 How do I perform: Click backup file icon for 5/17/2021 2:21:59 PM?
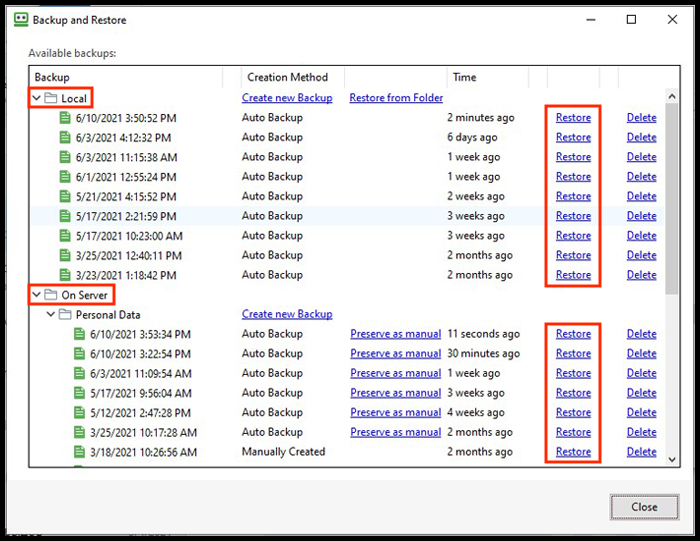point(65,216)
